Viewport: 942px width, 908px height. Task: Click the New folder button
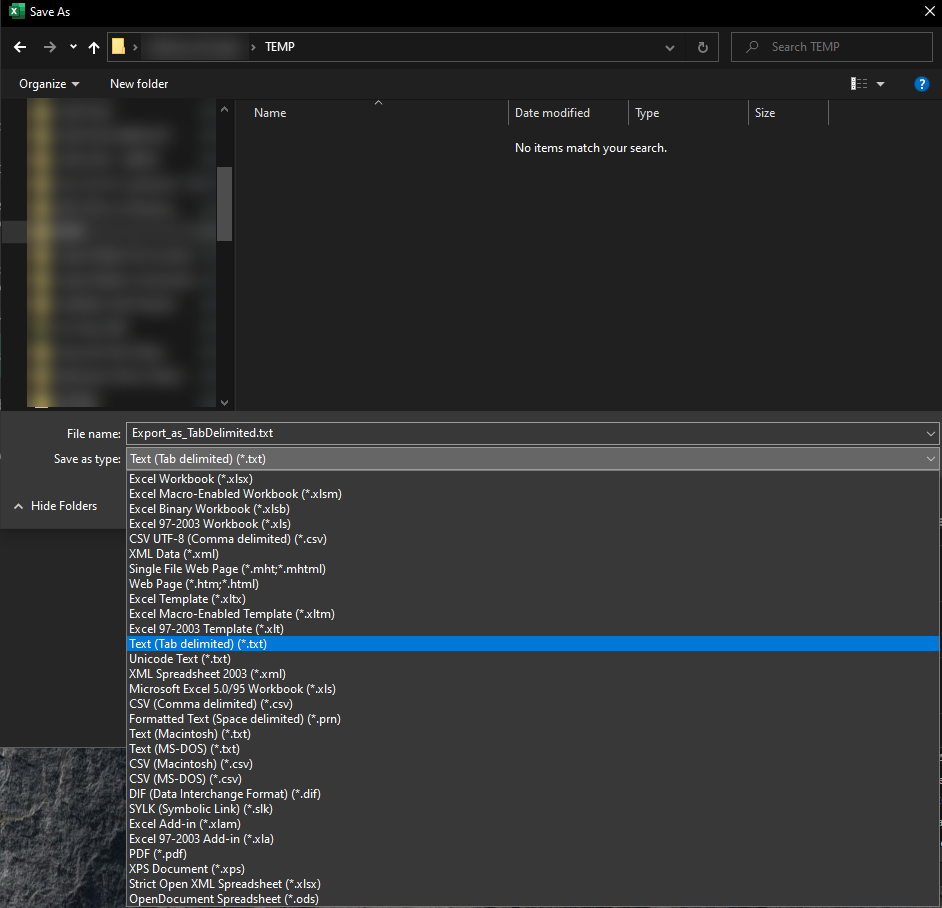click(139, 84)
